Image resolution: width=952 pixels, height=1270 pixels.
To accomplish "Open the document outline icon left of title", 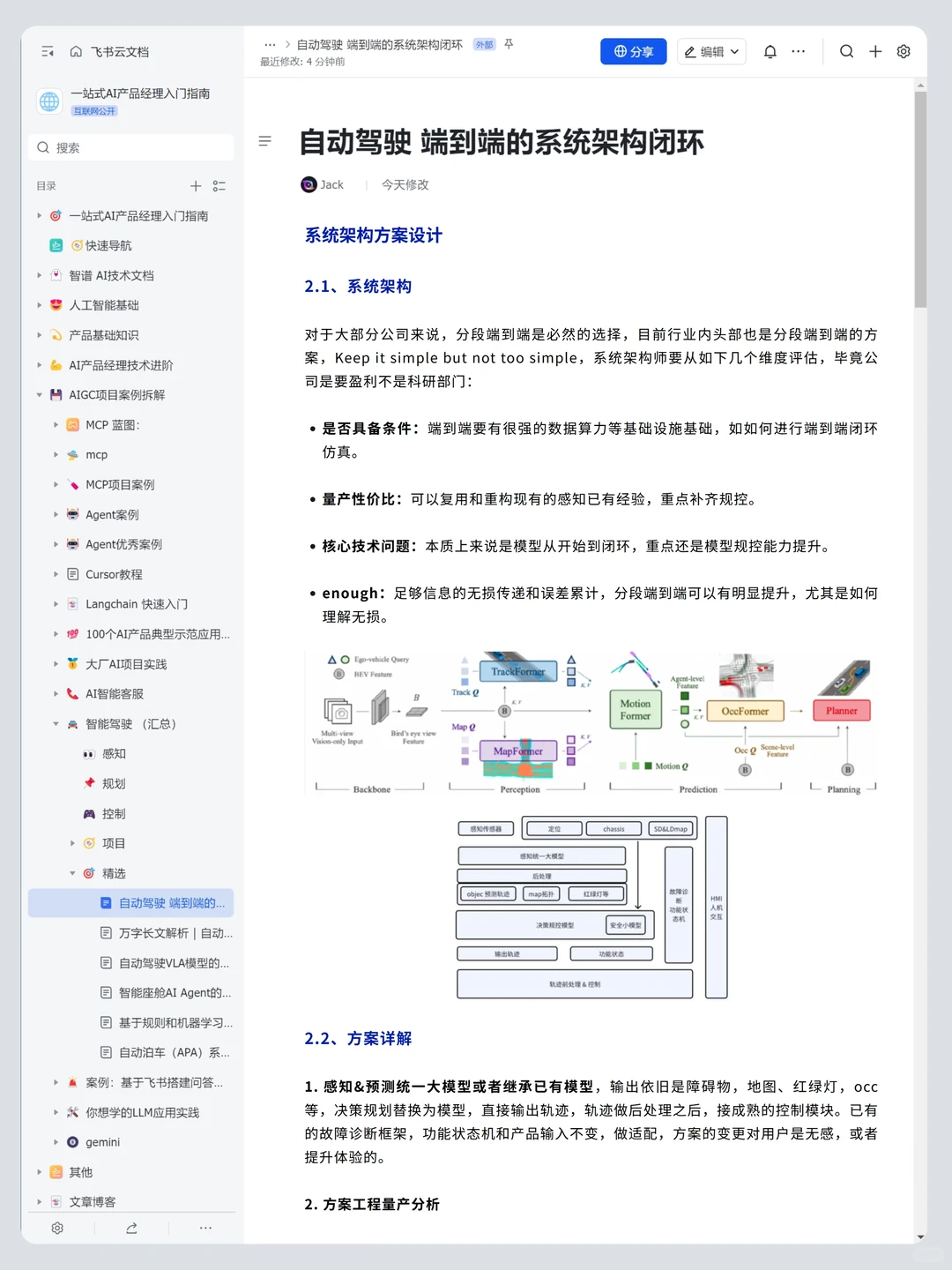I will pyautogui.click(x=264, y=141).
